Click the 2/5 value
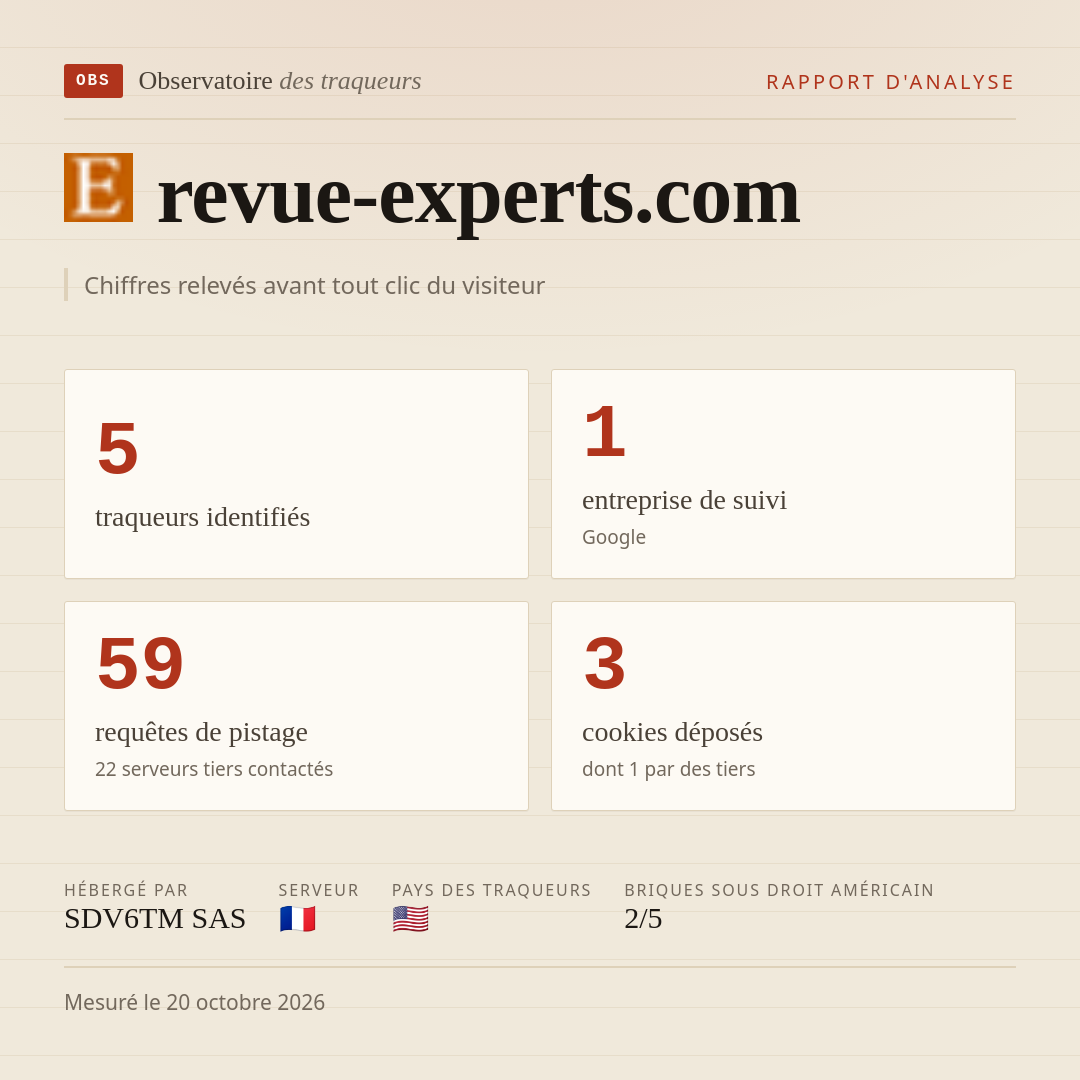The width and height of the screenshot is (1080, 1080). 643,919
